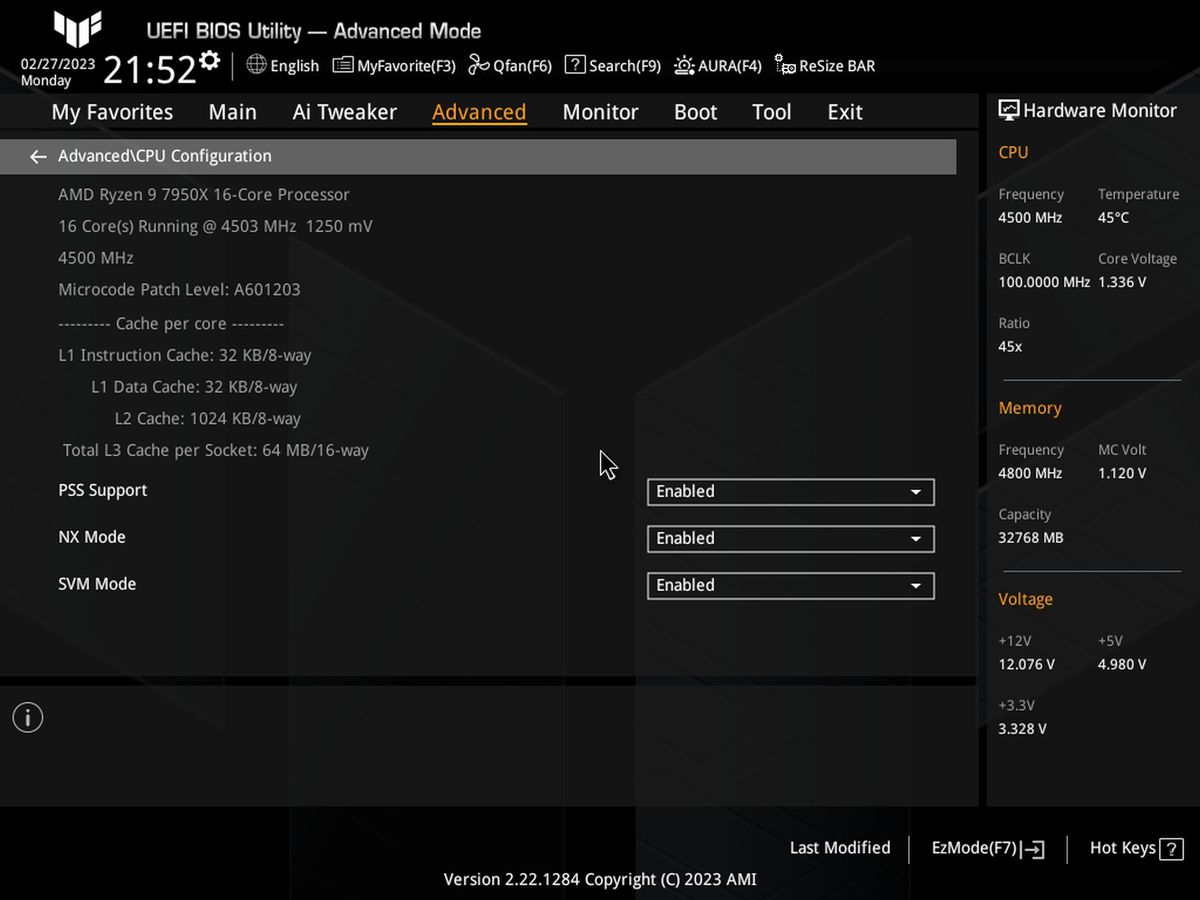Select the Advanced tab
The width and height of the screenshot is (1200, 900).
pos(479,112)
